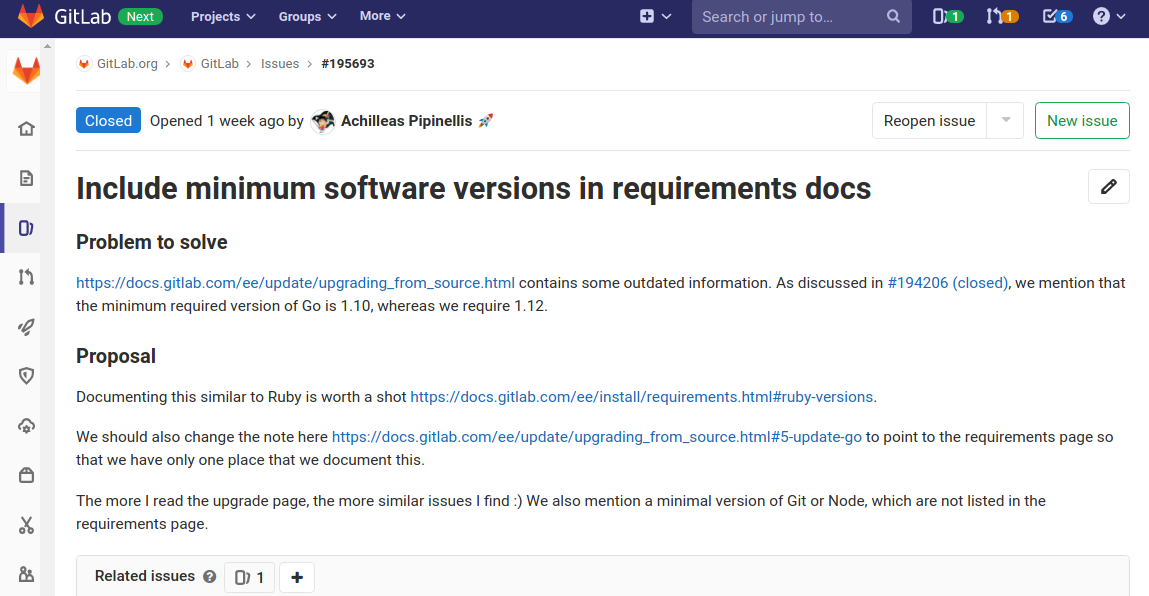Click rocket emoji status next to author
1149x596 pixels.
point(485,121)
